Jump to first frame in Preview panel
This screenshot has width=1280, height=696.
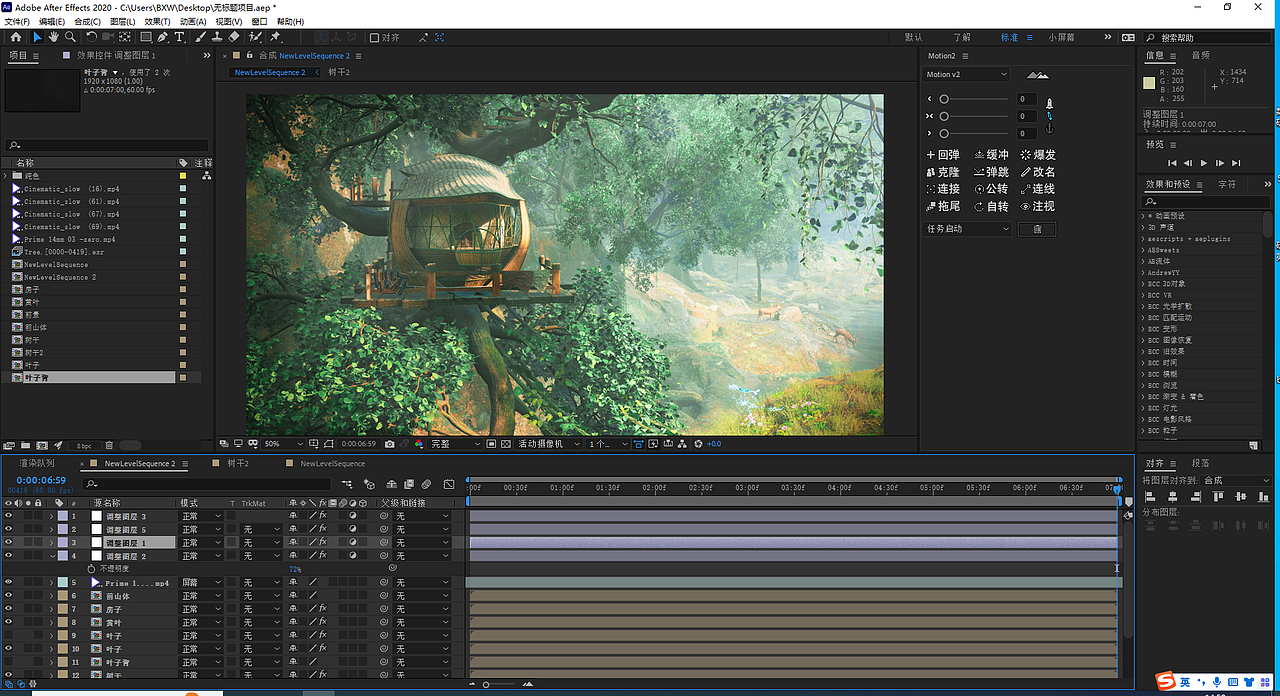click(1172, 162)
